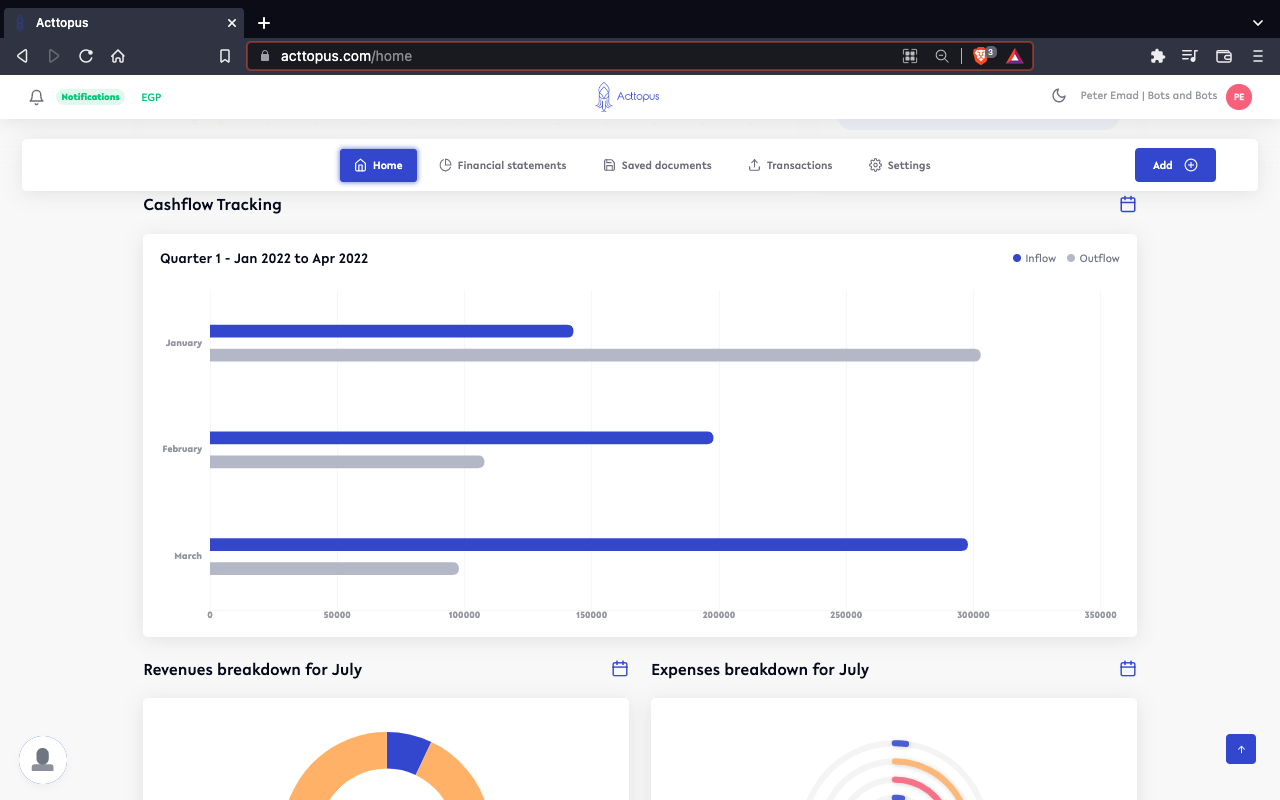1280x800 pixels.
Task: Open the PE user avatar menu
Action: coord(1238,97)
